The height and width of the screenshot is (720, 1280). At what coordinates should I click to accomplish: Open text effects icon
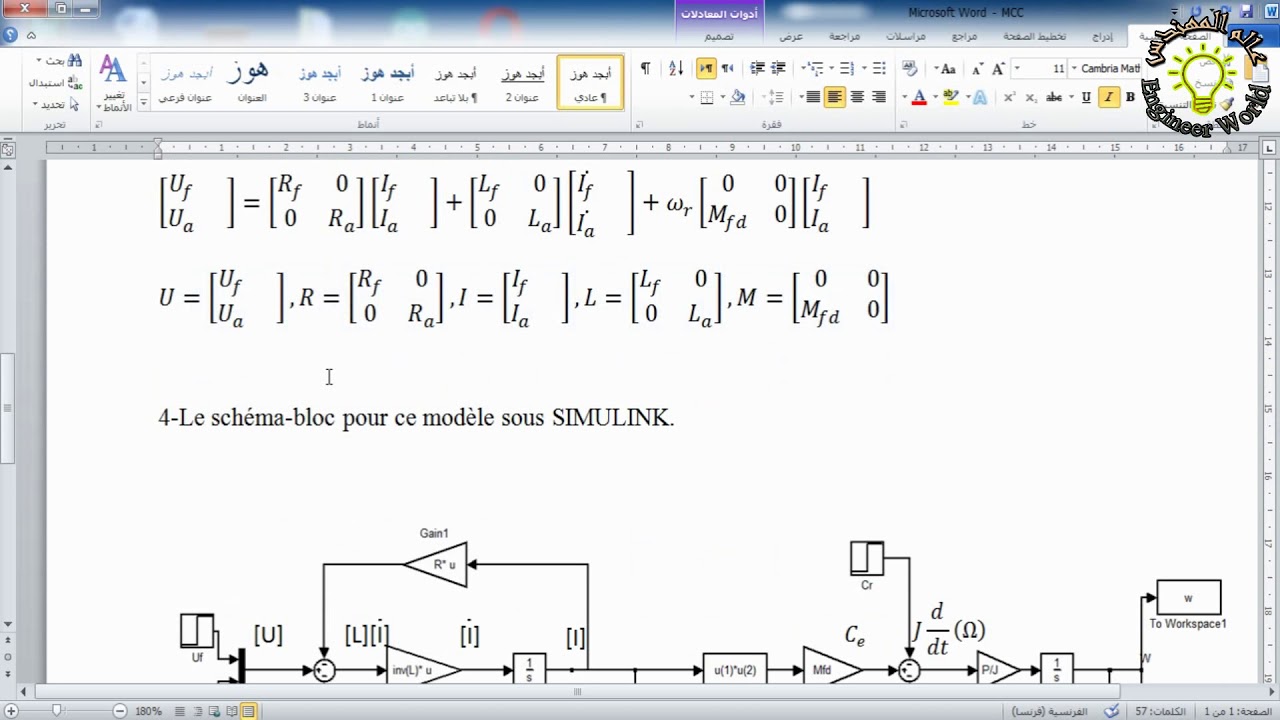(x=980, y=97)
